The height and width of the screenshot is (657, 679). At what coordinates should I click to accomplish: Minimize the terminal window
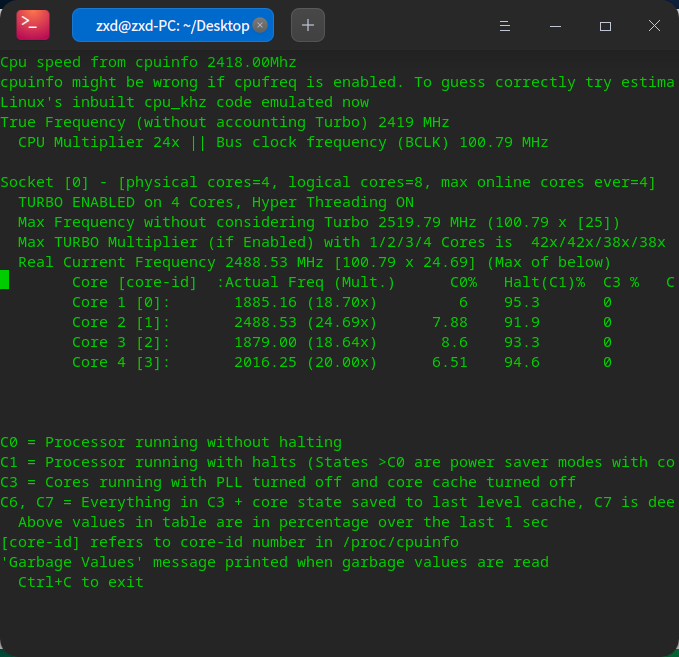(557, 26)
